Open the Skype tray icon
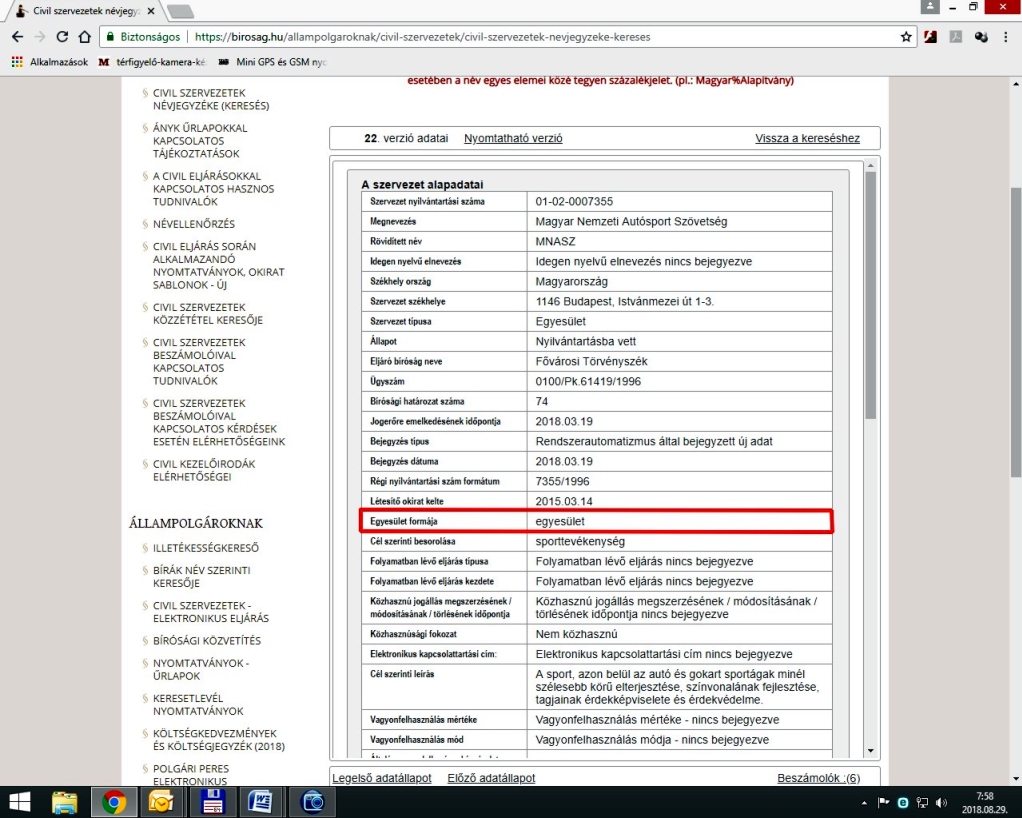The height and width of the screenshot is (818, 1022). (903, 803)
